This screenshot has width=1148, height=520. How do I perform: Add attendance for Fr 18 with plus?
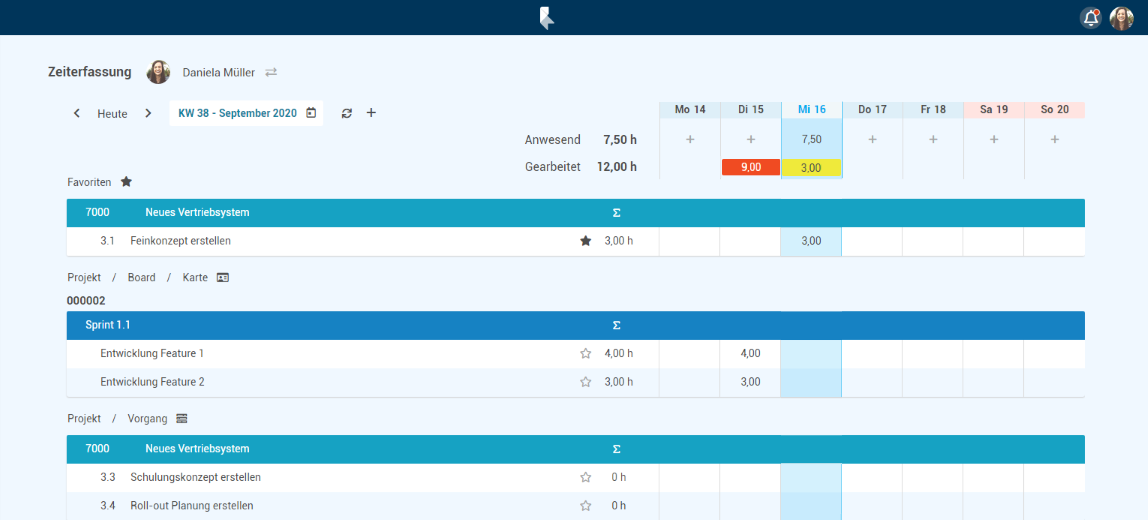tap(933, 140)
